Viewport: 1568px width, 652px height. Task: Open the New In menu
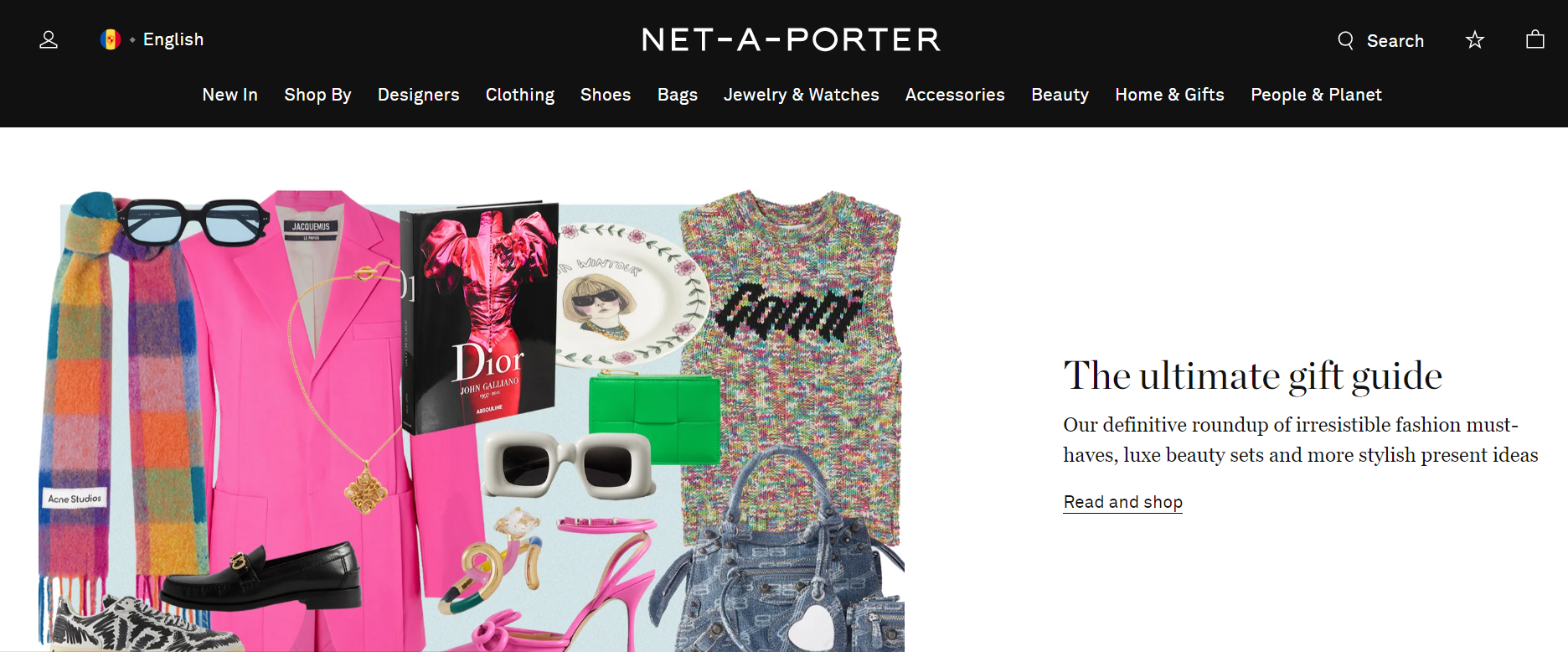point(230,95)
